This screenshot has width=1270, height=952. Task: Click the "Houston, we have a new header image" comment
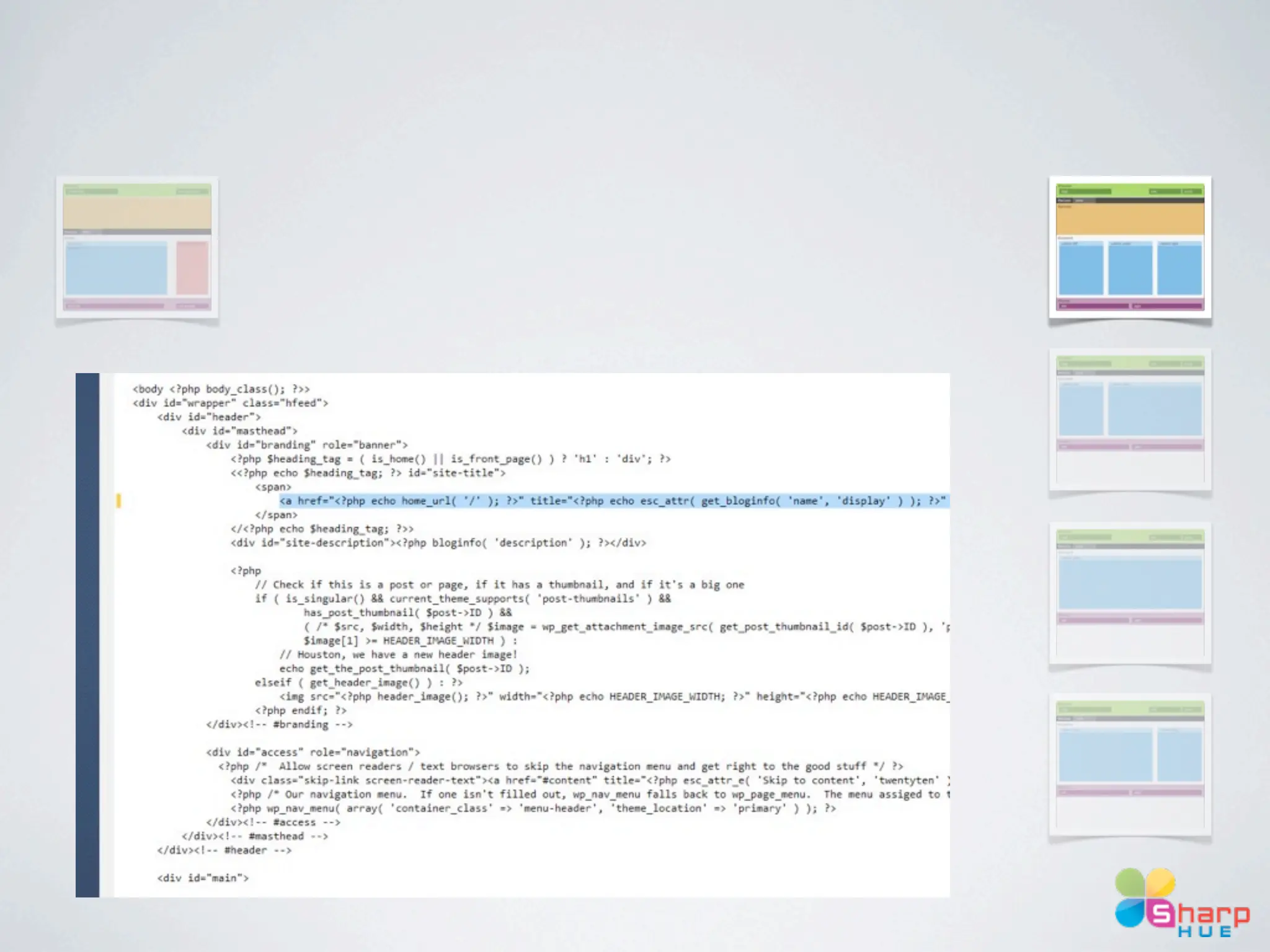pyautogui.click(x=397, y=654)
